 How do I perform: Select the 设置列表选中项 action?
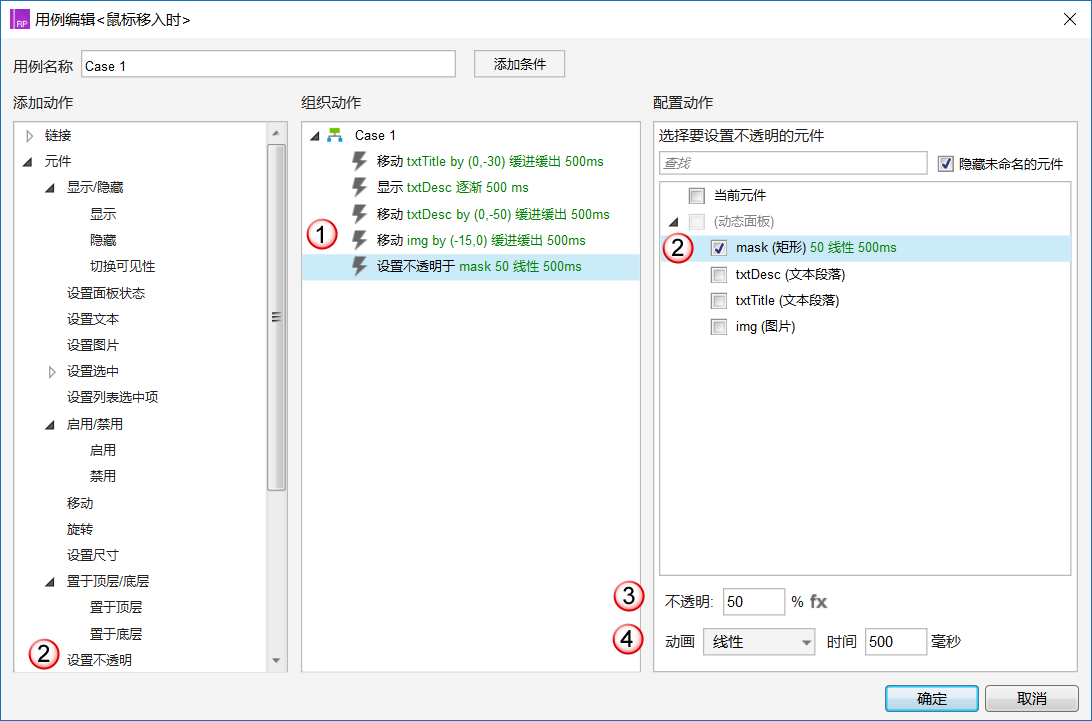113,397
